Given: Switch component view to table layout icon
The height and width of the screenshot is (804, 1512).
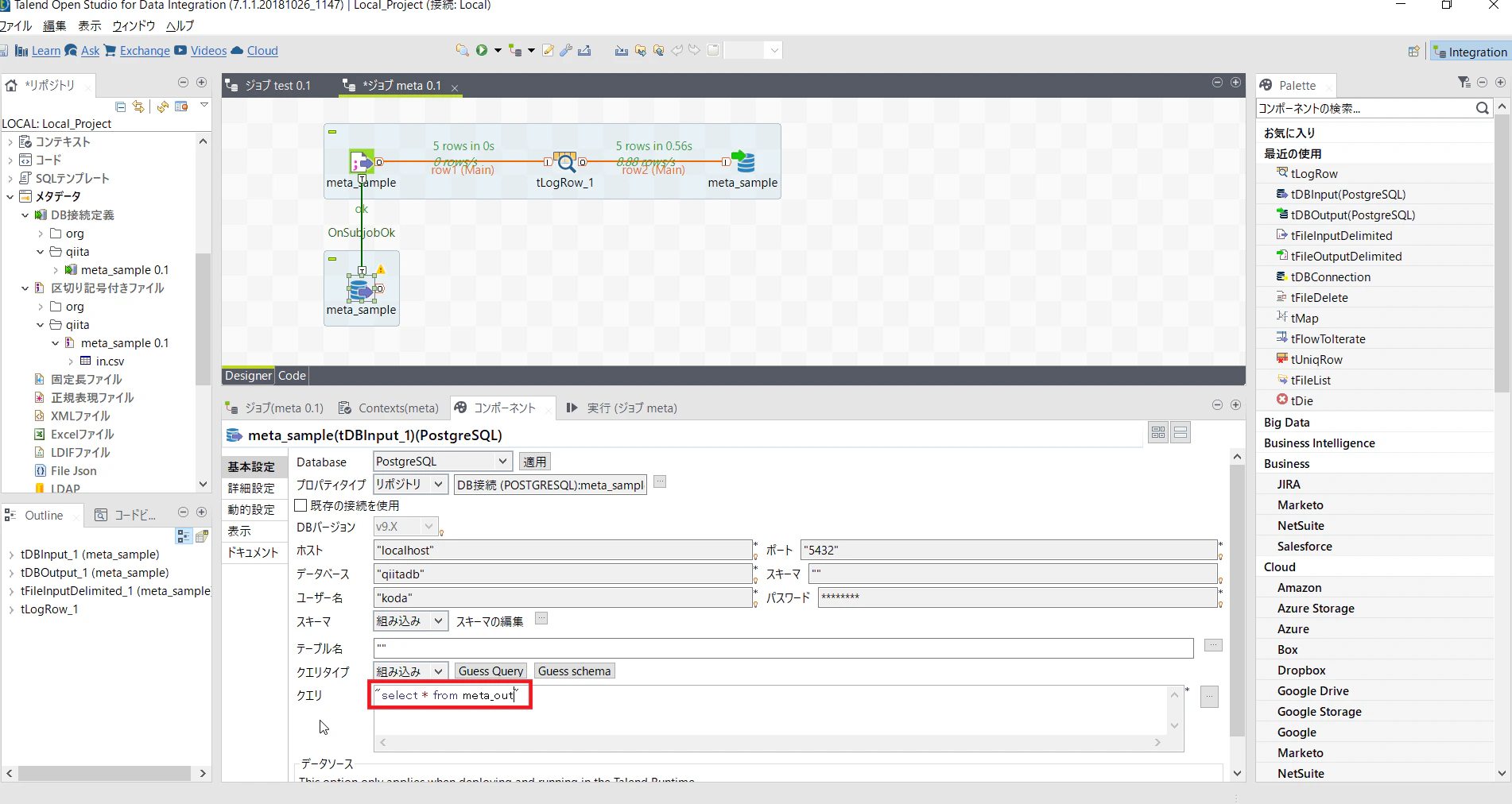Looking at the screenshot, I should [x=1158, y=432].
